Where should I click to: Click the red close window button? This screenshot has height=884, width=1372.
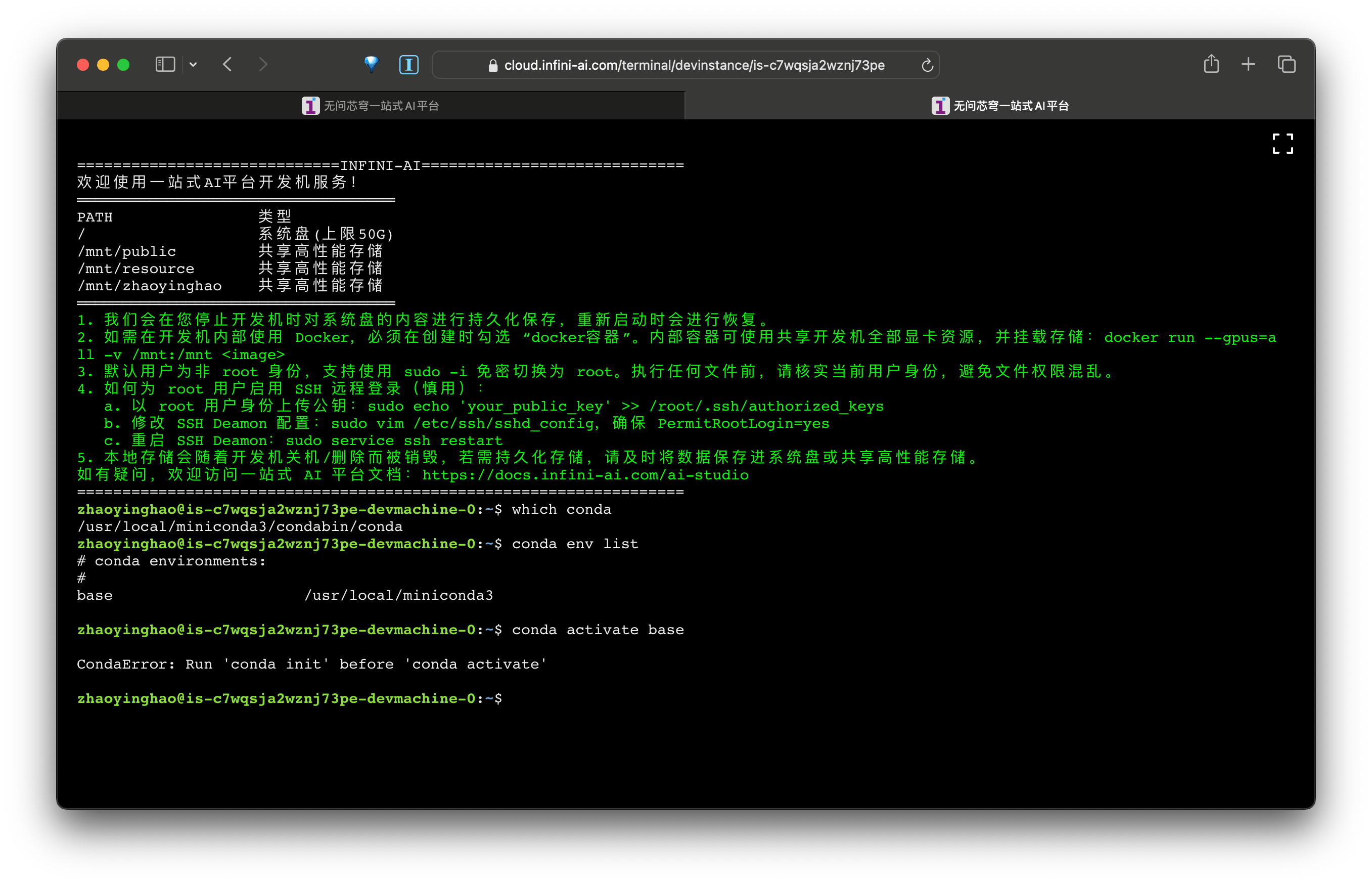82,65
